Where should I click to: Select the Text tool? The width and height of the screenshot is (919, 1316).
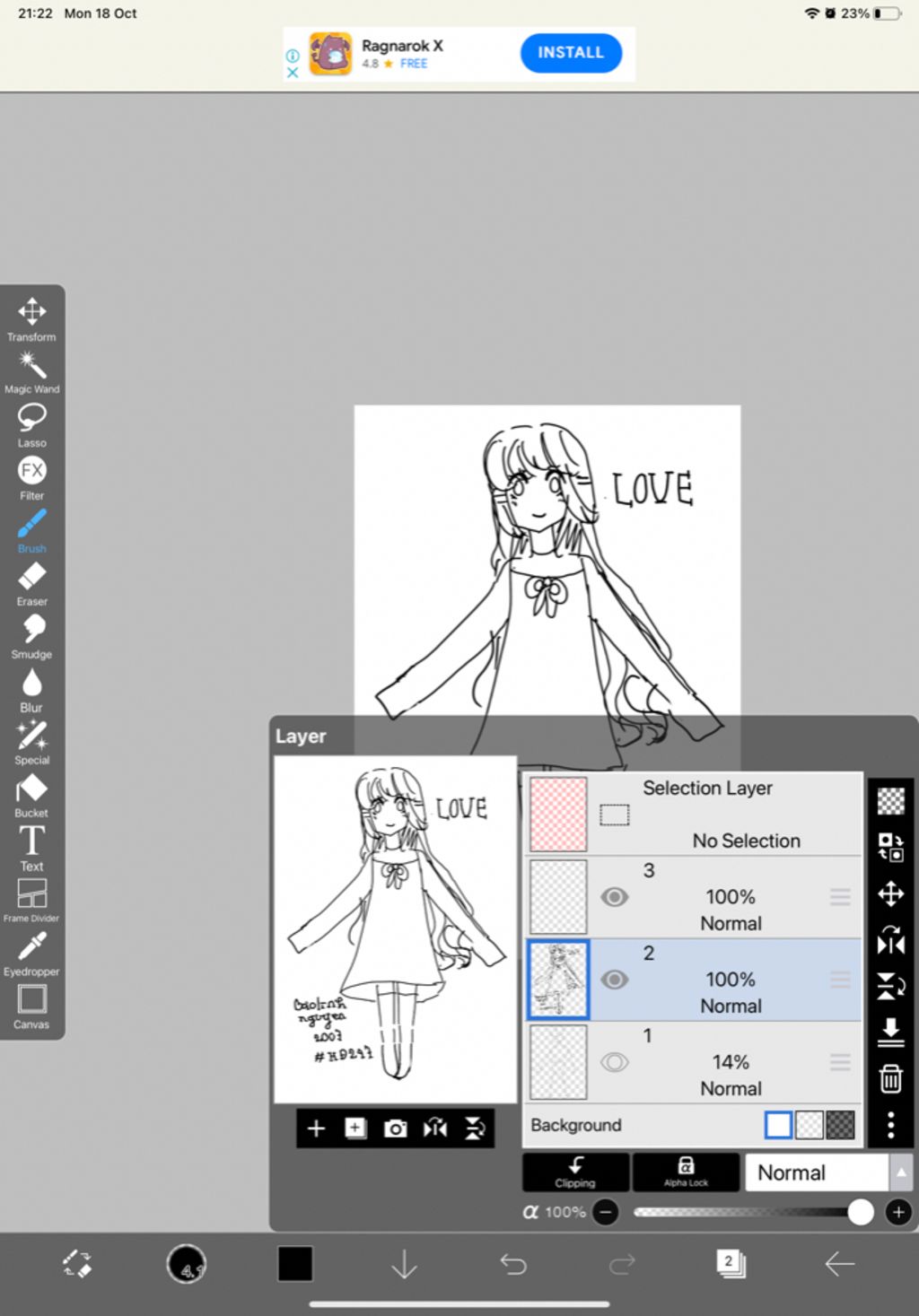click(x=31, y=849)
